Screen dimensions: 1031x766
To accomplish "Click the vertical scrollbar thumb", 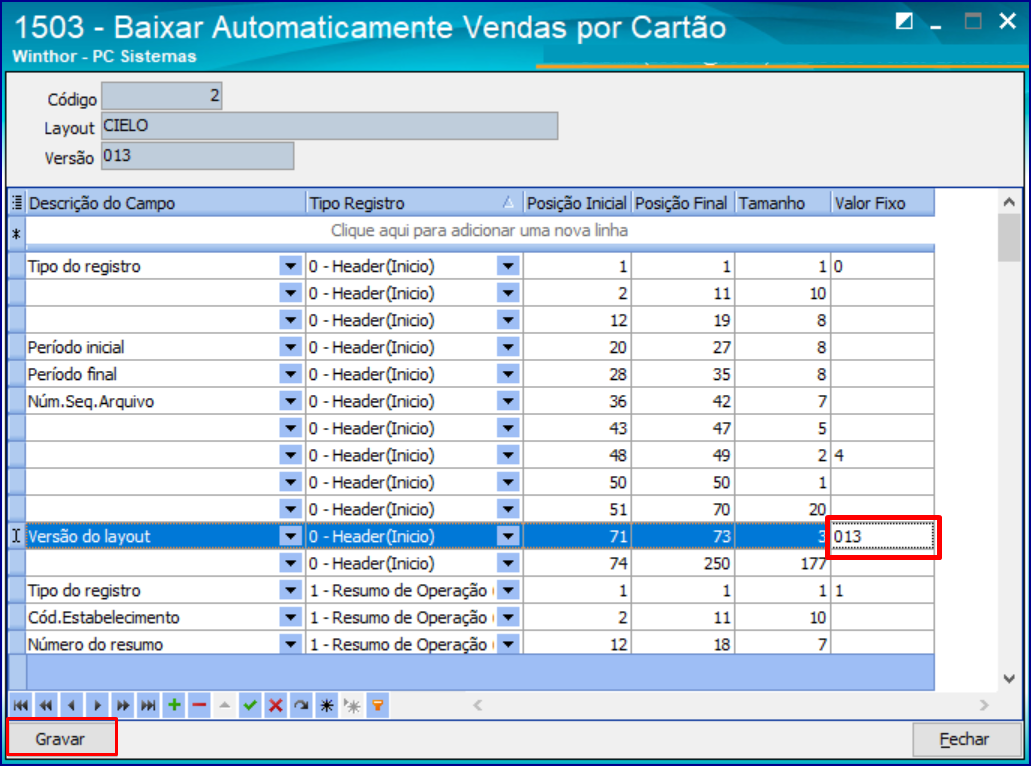I will pyautogui.click(x=1009, y=238).
